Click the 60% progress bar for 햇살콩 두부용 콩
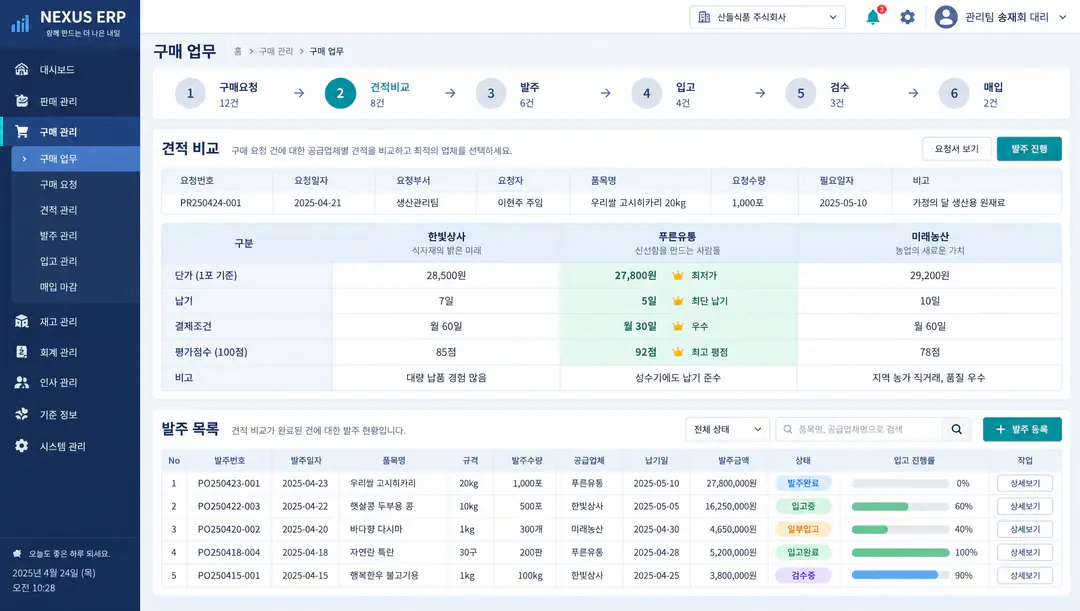1080x611 pixels. pos(900,506)
